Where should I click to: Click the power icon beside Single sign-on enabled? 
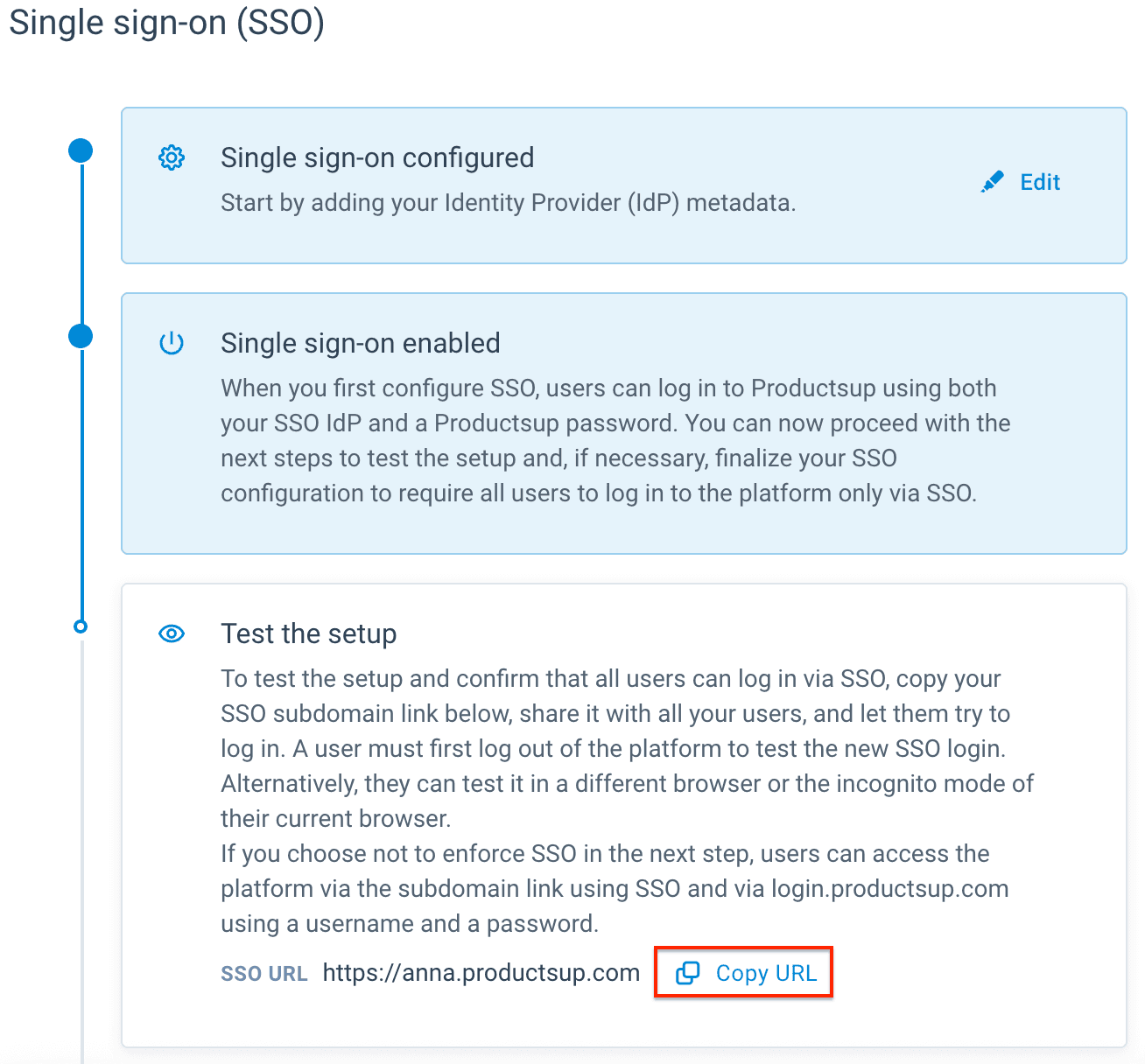pyautogui.click(x=172, y=343)
